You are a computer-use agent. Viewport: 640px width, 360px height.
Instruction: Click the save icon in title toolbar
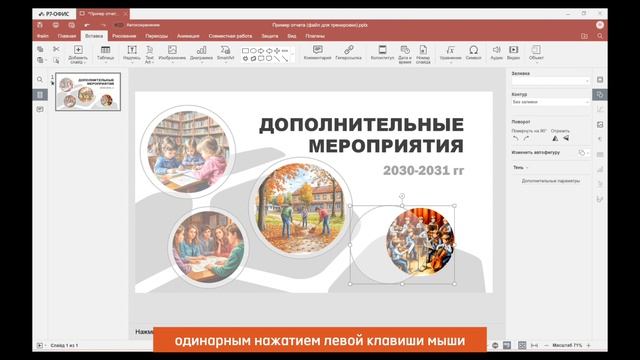pyautogui.click(x=40, y=25)
